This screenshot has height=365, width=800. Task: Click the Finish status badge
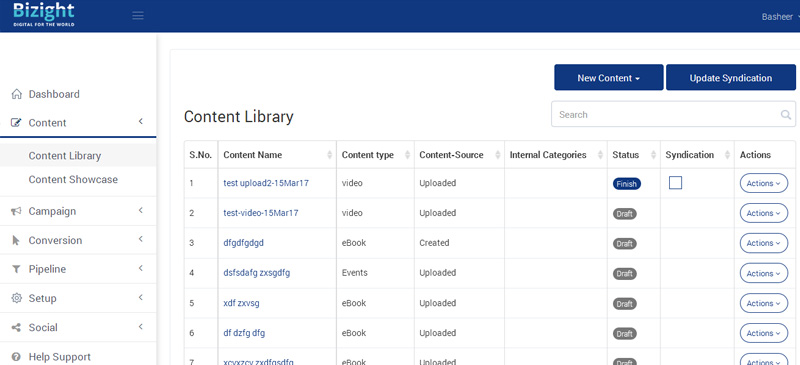click(x=627, y=184)
